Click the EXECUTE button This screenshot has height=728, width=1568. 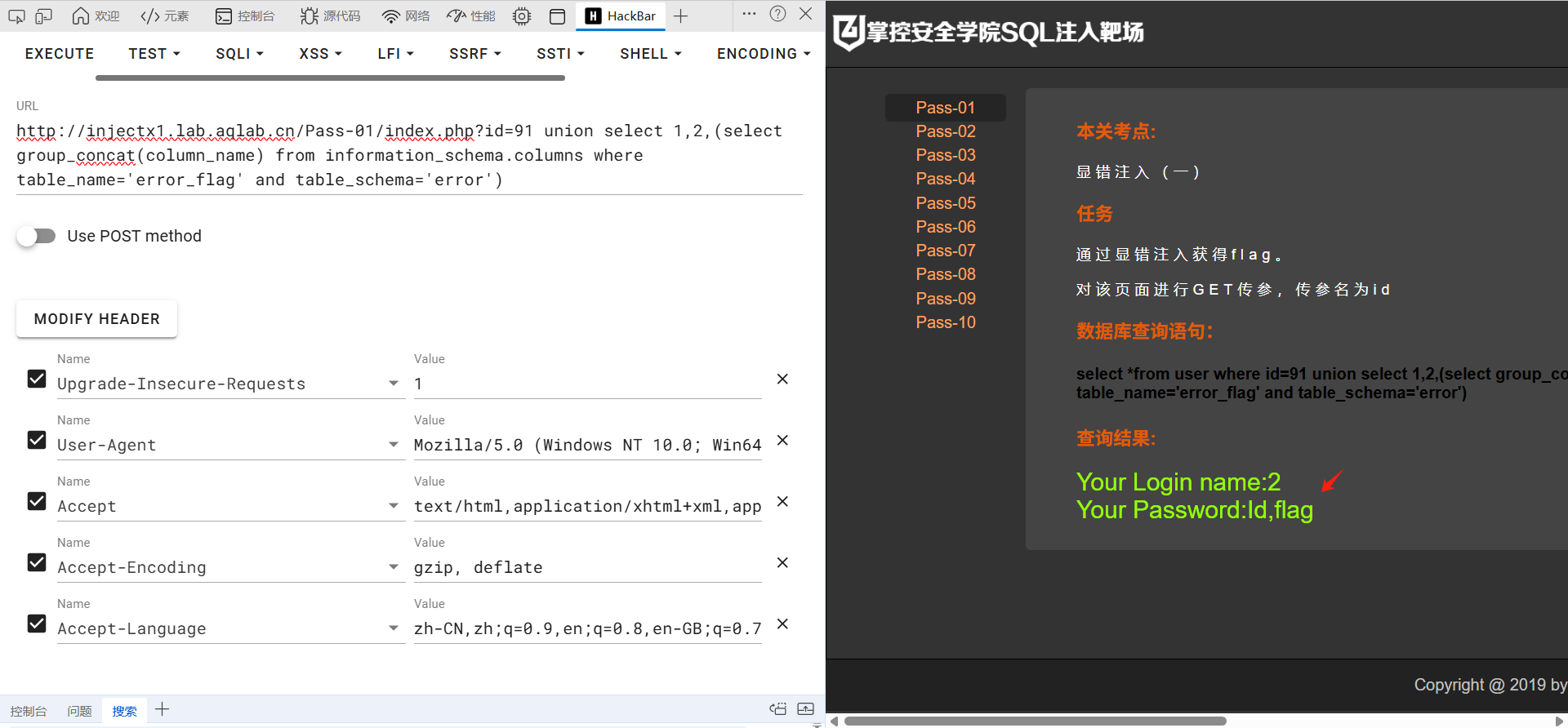pos(60,54)
